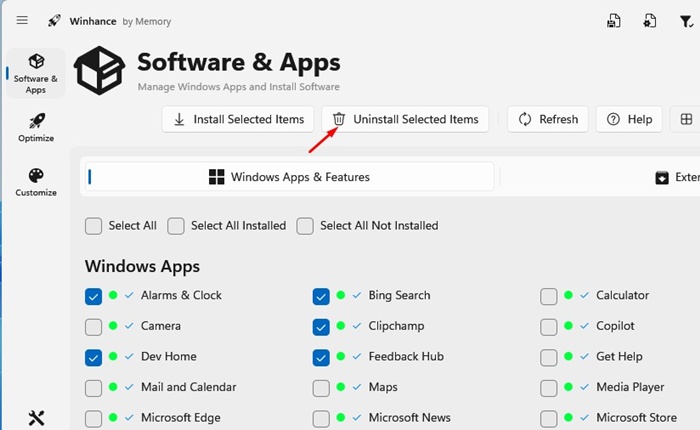Click the save configuration file icon
This screenshot has width=700, height=430.
click(x=613, y=21)
